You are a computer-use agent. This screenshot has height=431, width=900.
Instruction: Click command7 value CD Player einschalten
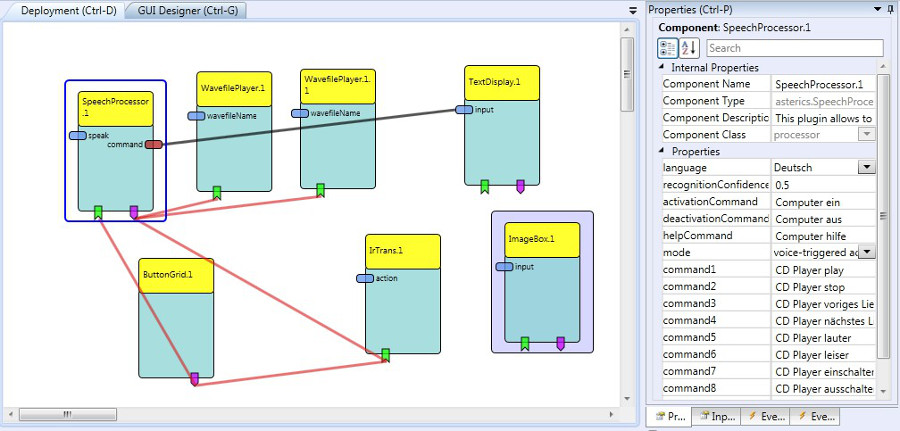pyautogui.click(x=824, y=371)
